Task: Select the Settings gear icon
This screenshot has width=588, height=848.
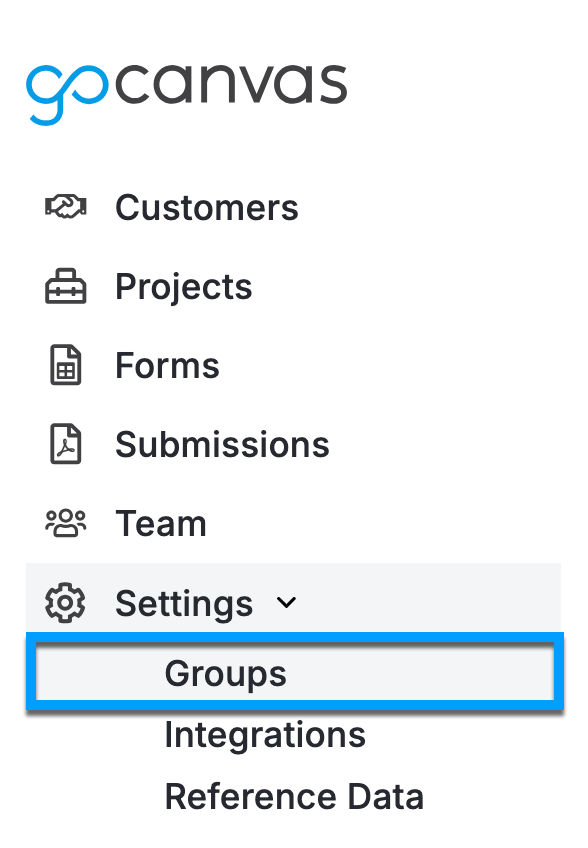Action: point(64,603)
